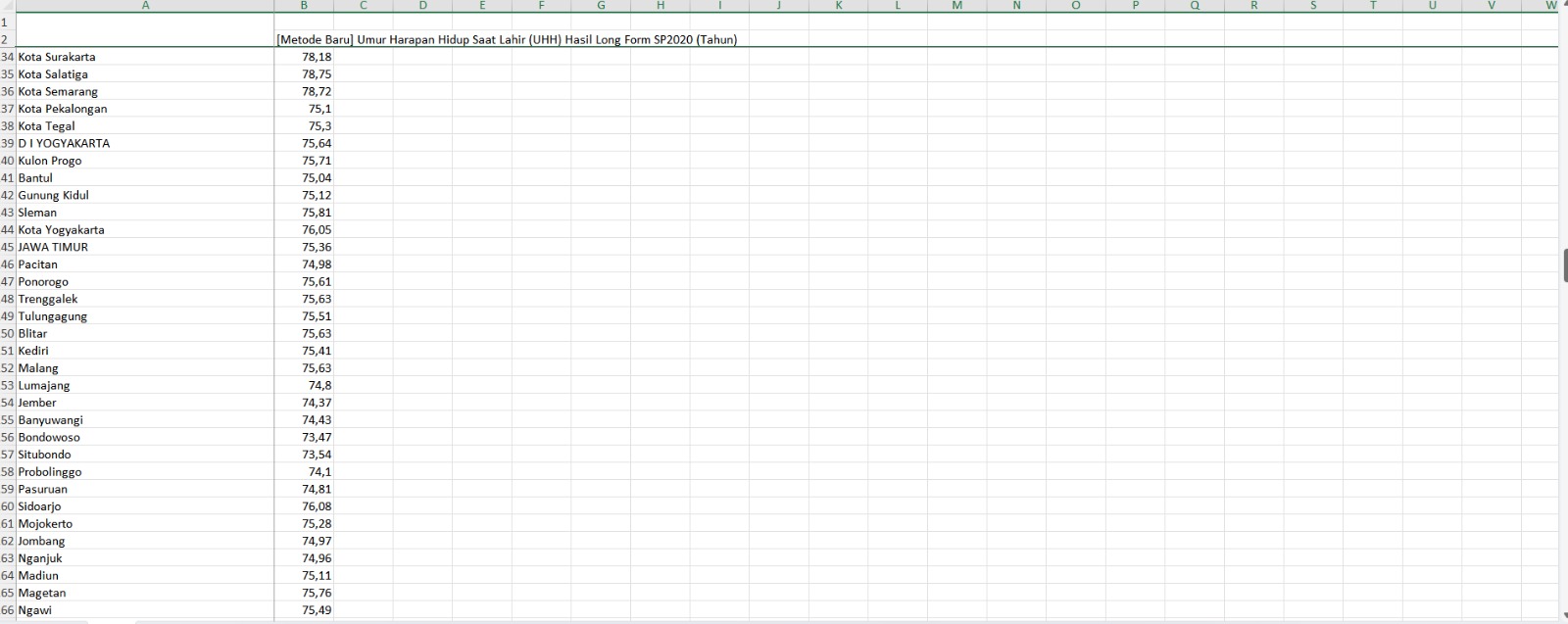Select the Ngawi value 75,49

click(304, 610)
